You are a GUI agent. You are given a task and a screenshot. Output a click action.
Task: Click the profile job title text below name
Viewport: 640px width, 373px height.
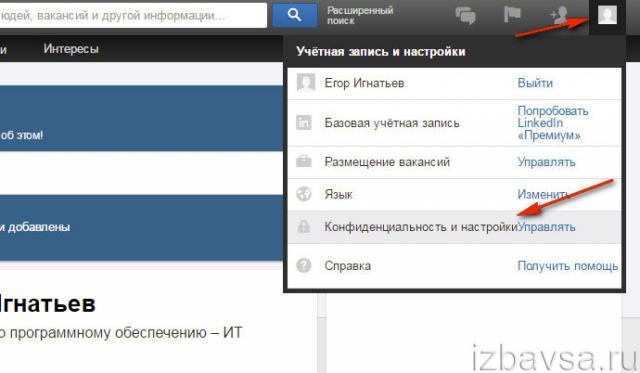click(x=121, y=333)
